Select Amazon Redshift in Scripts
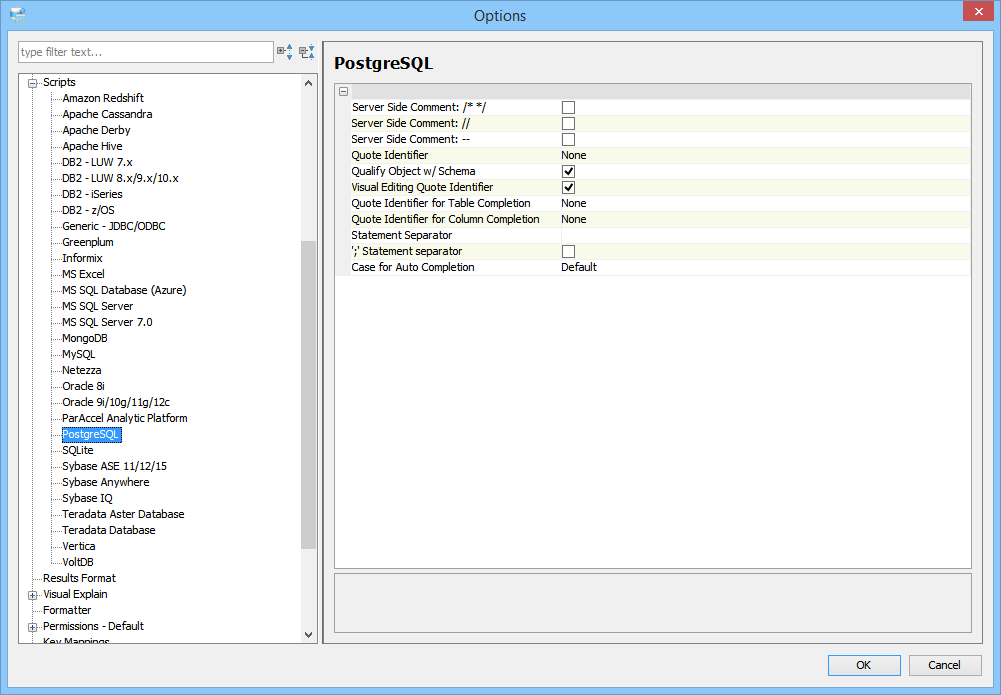Image resolution: width=1001 pixels, height=695 pixels. pyautogui.click(x=103, y=98)
